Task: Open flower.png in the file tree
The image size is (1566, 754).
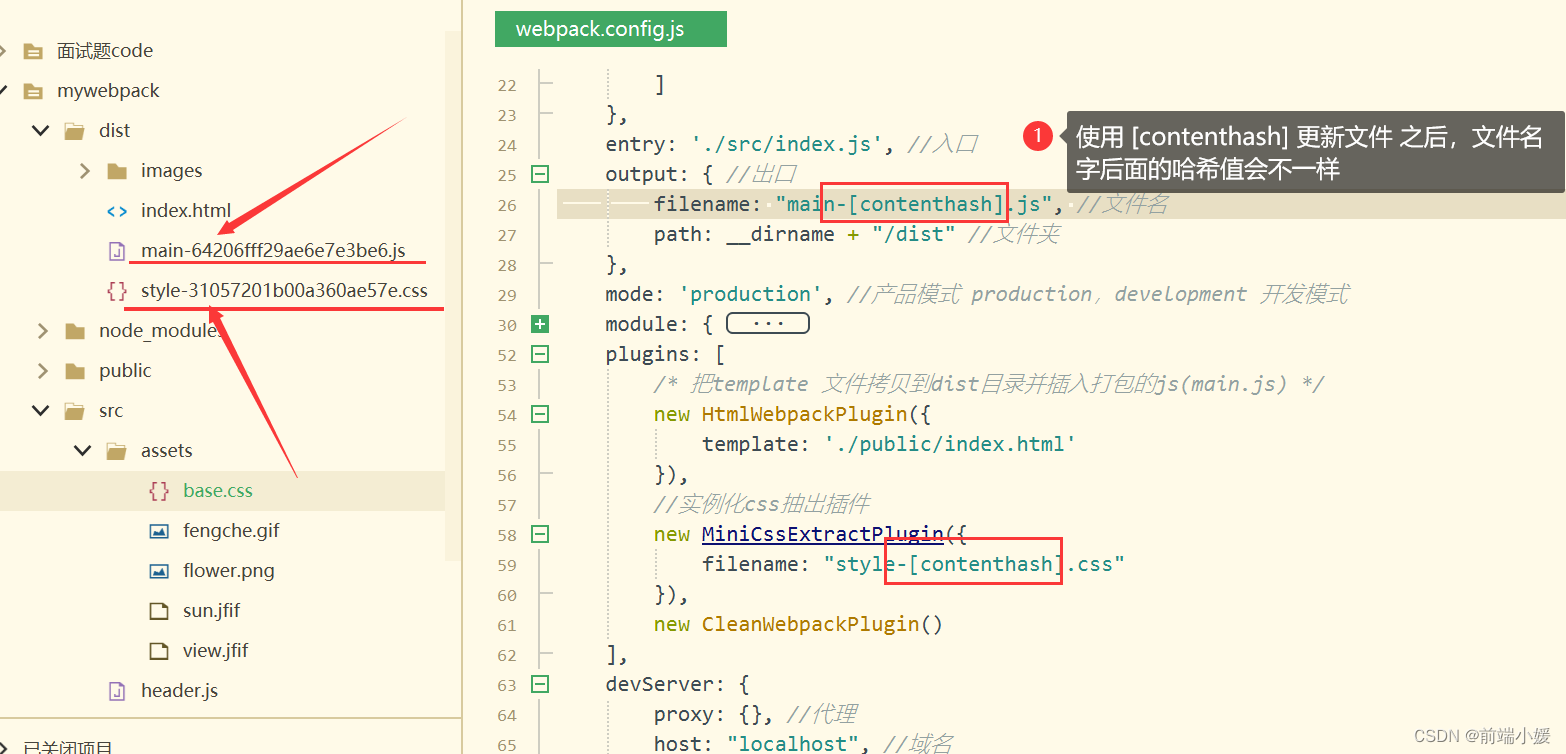Action: (228, 570)
